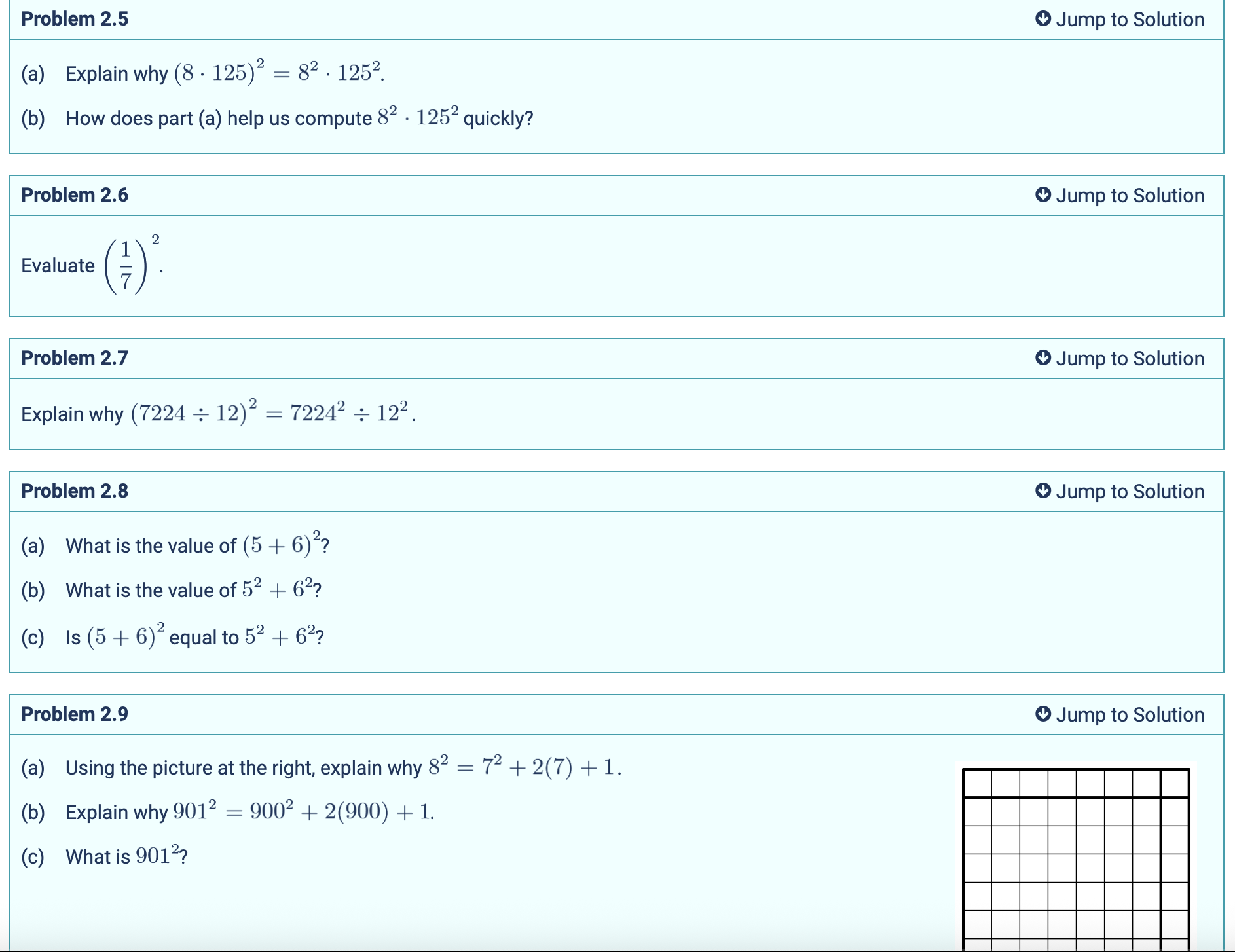Image resolution: width=1235 pixels, height=952 pixels.
Task: Click the grid picture in Problem 2.9
Action: point(1075,858)
